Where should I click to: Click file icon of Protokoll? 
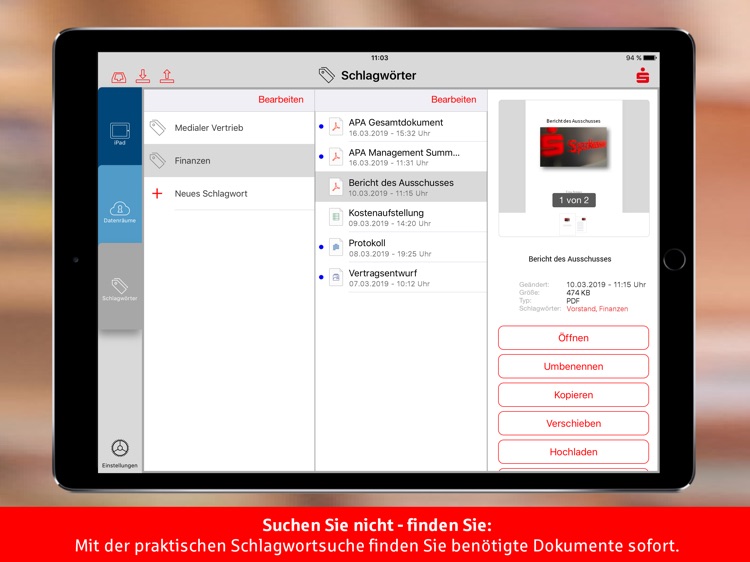(336, 247)
